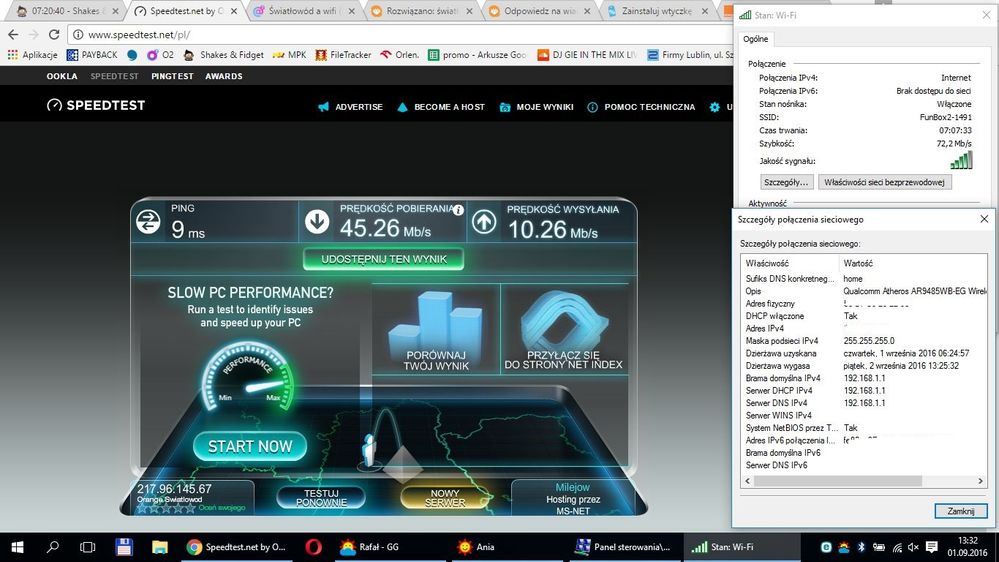Viewport: 999px width, 562px height.
Task: Click the Właściwość column header
Action: click(x=790, y=263)
